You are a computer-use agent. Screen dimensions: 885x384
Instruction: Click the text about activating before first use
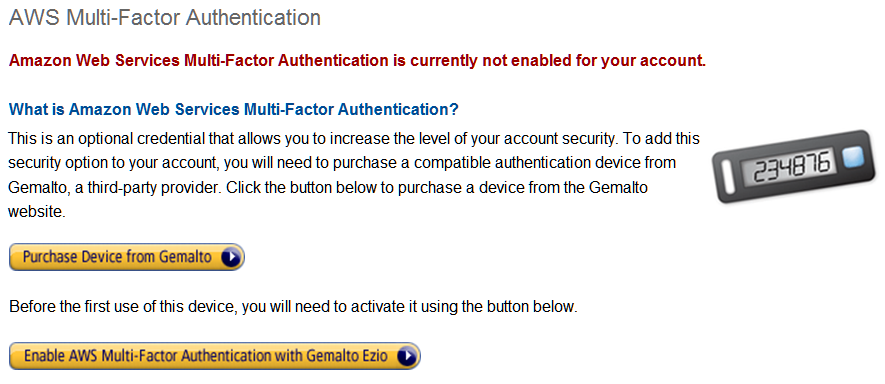(x=293, y=307)
